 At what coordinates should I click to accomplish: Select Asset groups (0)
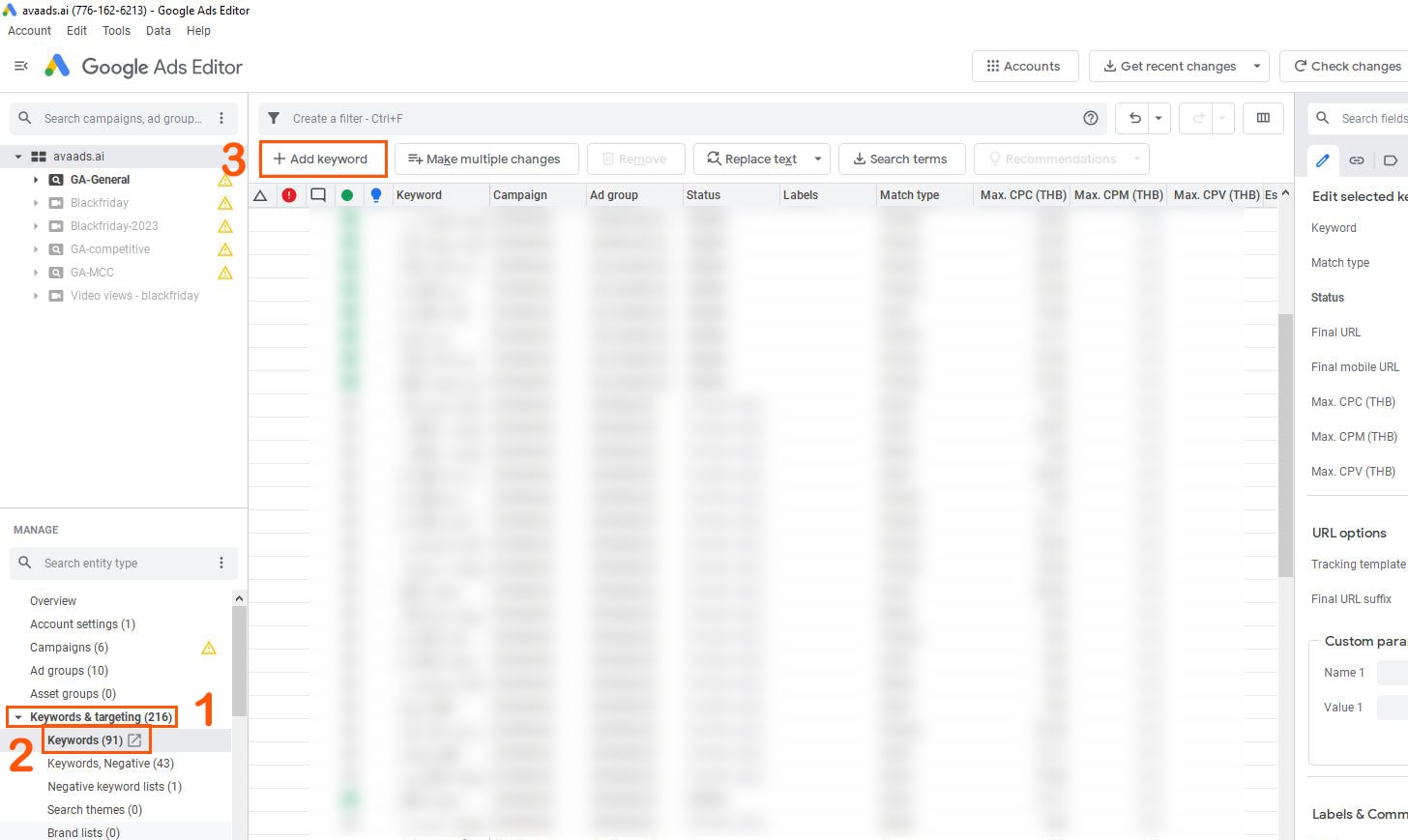coord(73,694)
